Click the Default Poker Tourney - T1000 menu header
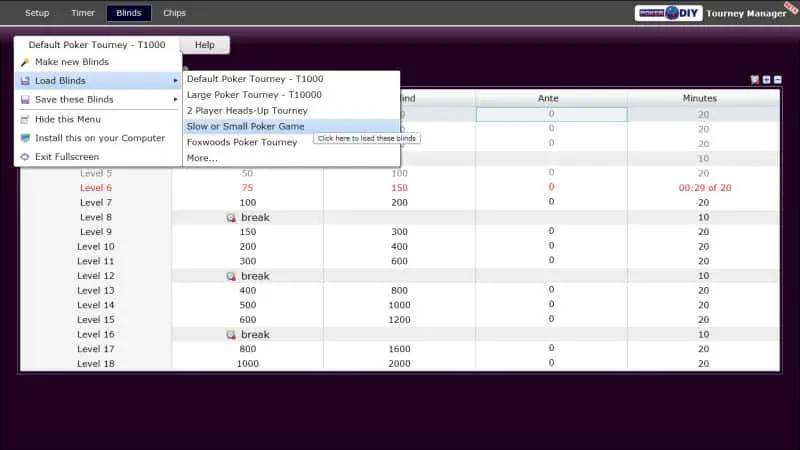This screenshot has height=450, width=800. click(x=97, y=45)
